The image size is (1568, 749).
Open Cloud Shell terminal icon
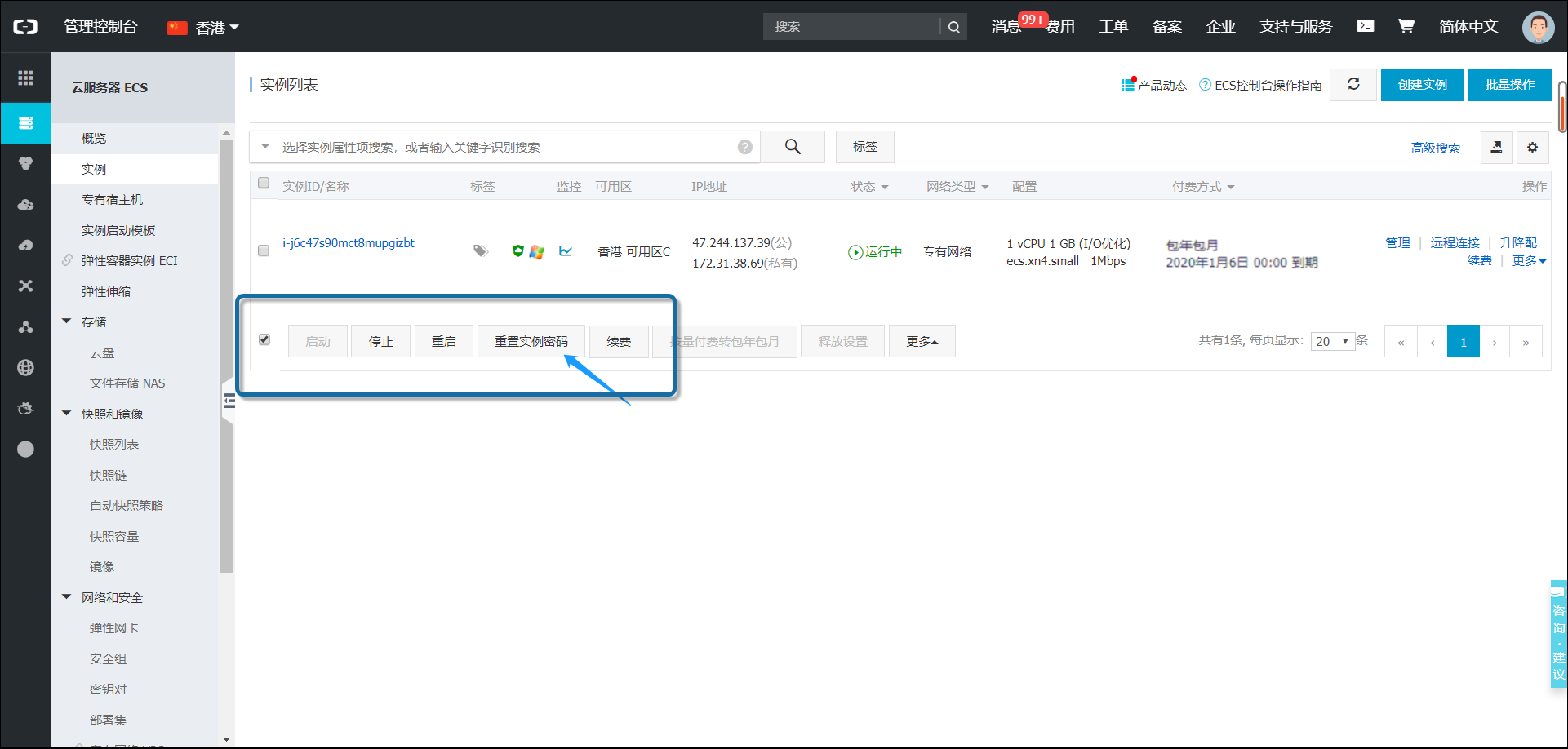point(1365,26)
